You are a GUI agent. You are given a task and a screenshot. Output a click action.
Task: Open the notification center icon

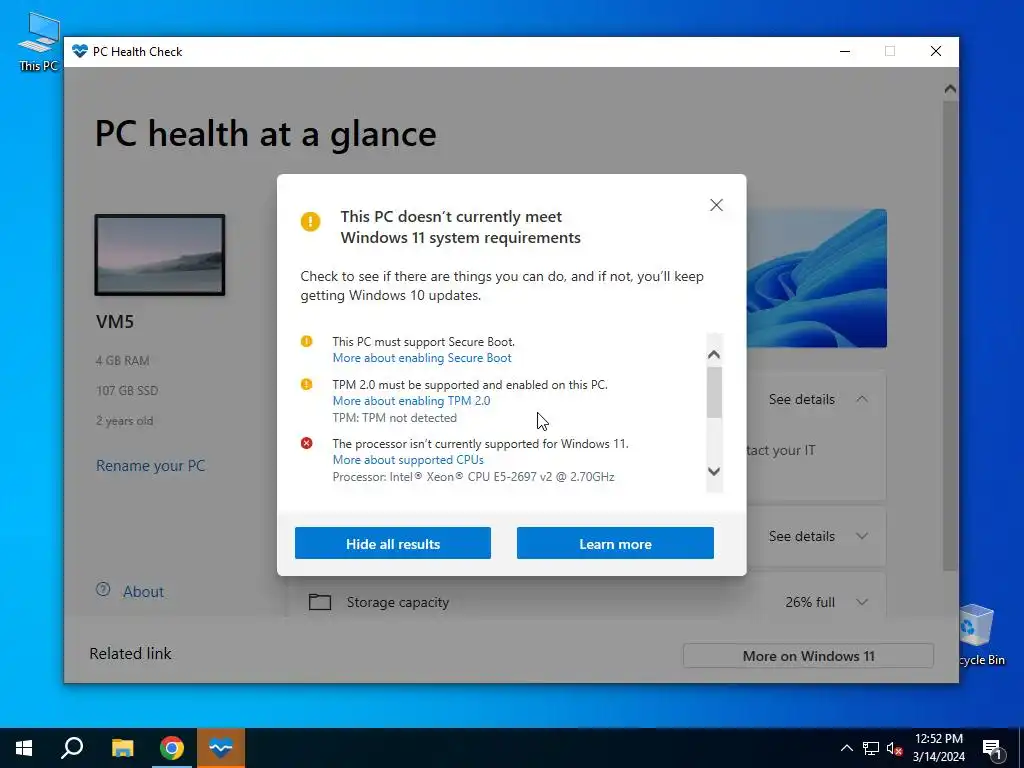pyautogui.click(x=992, y=748)
